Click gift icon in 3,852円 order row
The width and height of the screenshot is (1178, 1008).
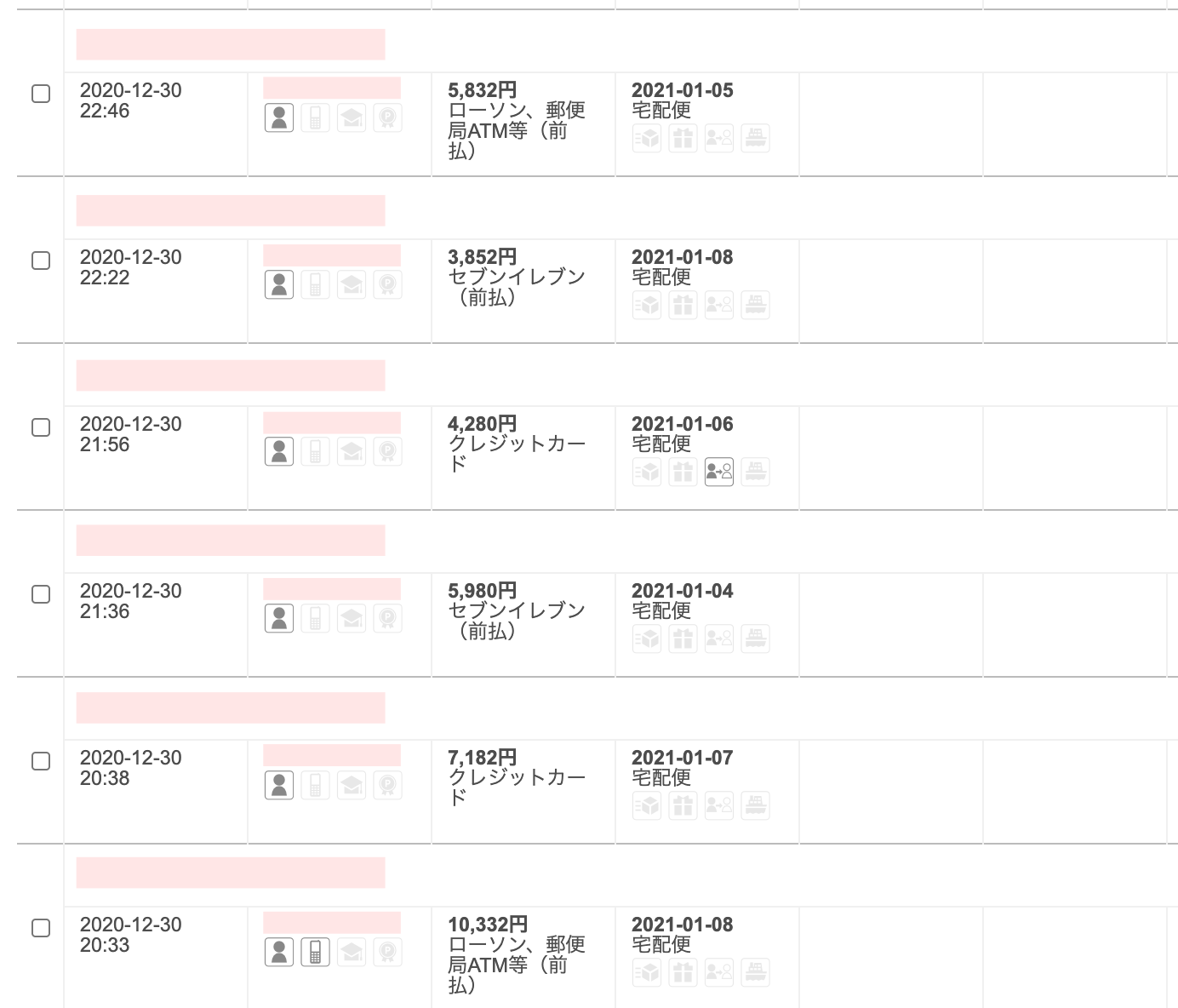pyautogui.click(x=683, y=305)
